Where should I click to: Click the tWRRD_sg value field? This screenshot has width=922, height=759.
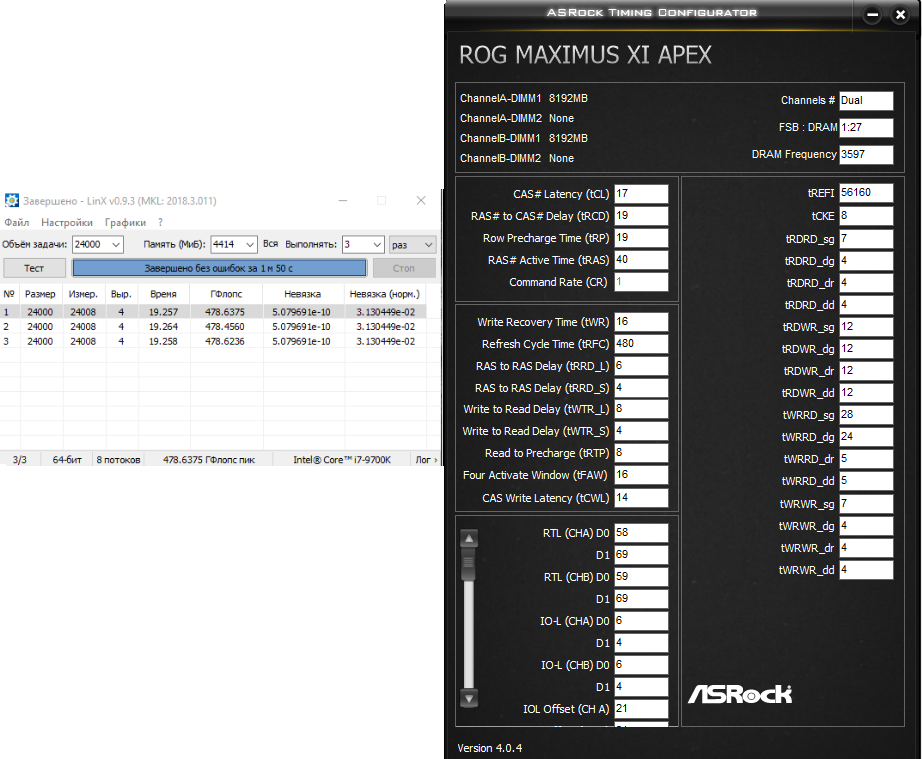pos(866,415)
